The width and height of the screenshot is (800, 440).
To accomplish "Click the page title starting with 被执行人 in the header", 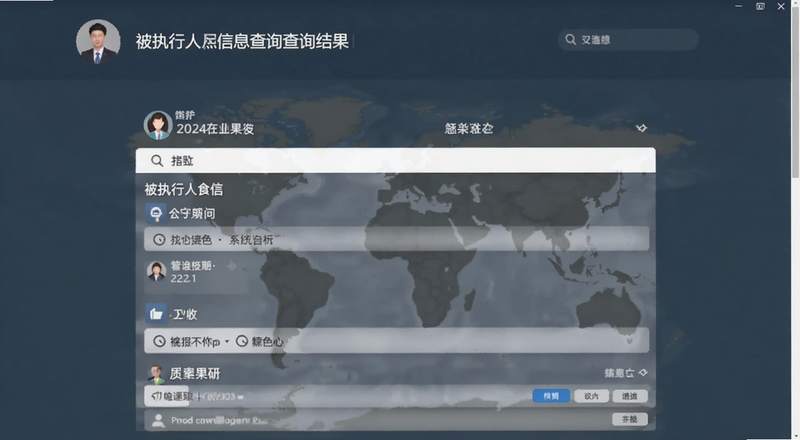I will click(x=242, y=41).
